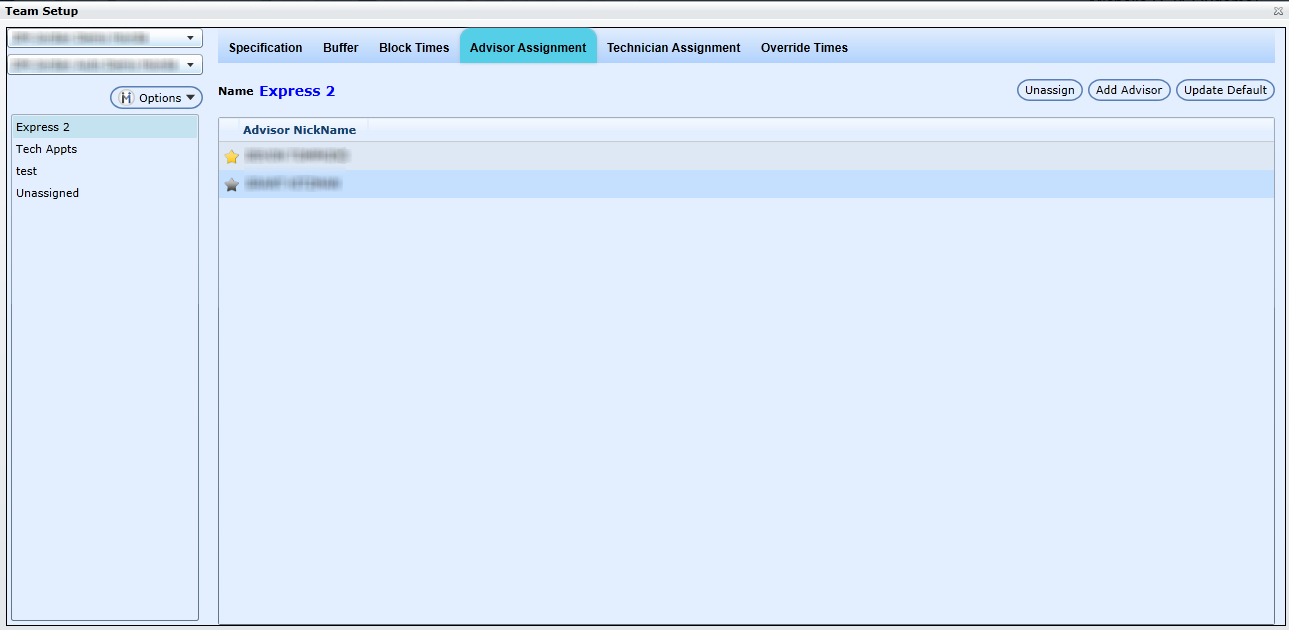Close the Team Setup dialog

[x=1278, y=11]
